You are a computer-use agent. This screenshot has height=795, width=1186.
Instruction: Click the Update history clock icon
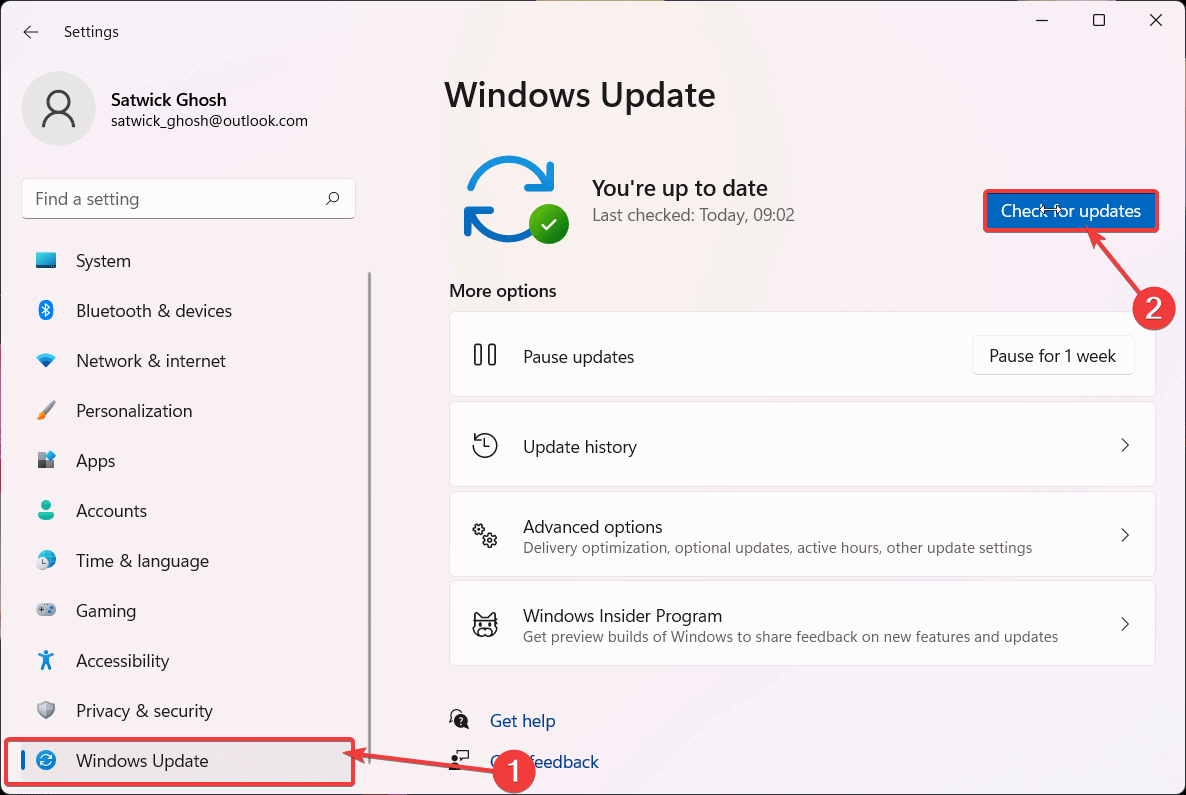pos(485,446)
